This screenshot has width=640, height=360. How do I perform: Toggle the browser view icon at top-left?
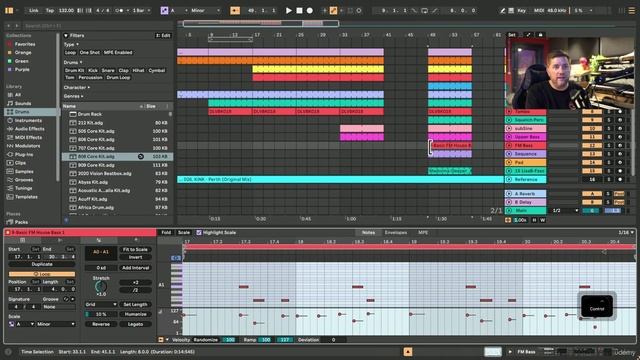coord(9,10)
